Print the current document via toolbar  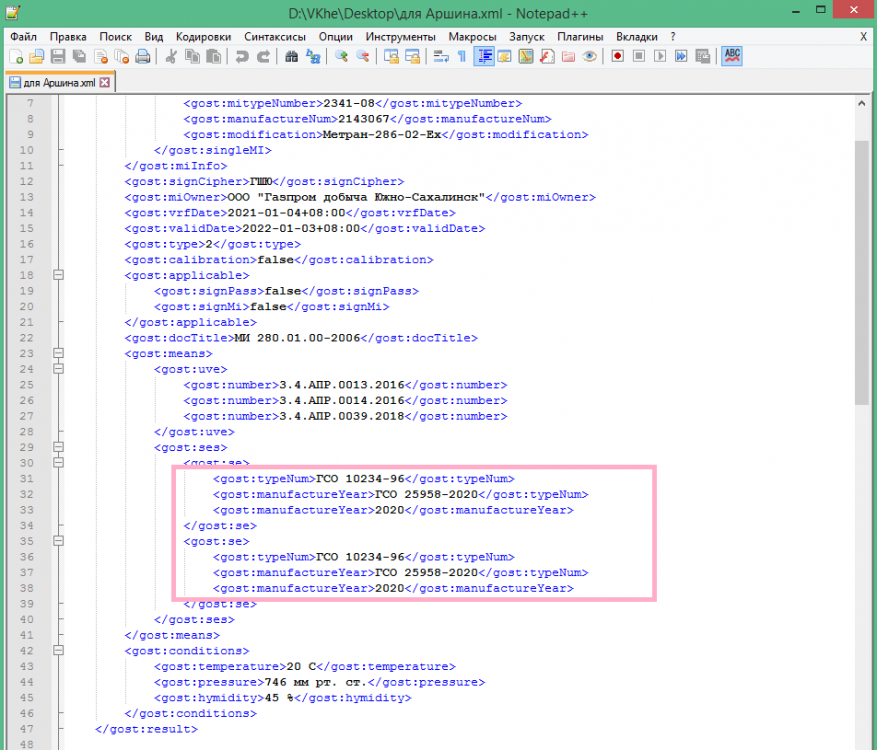143,56
